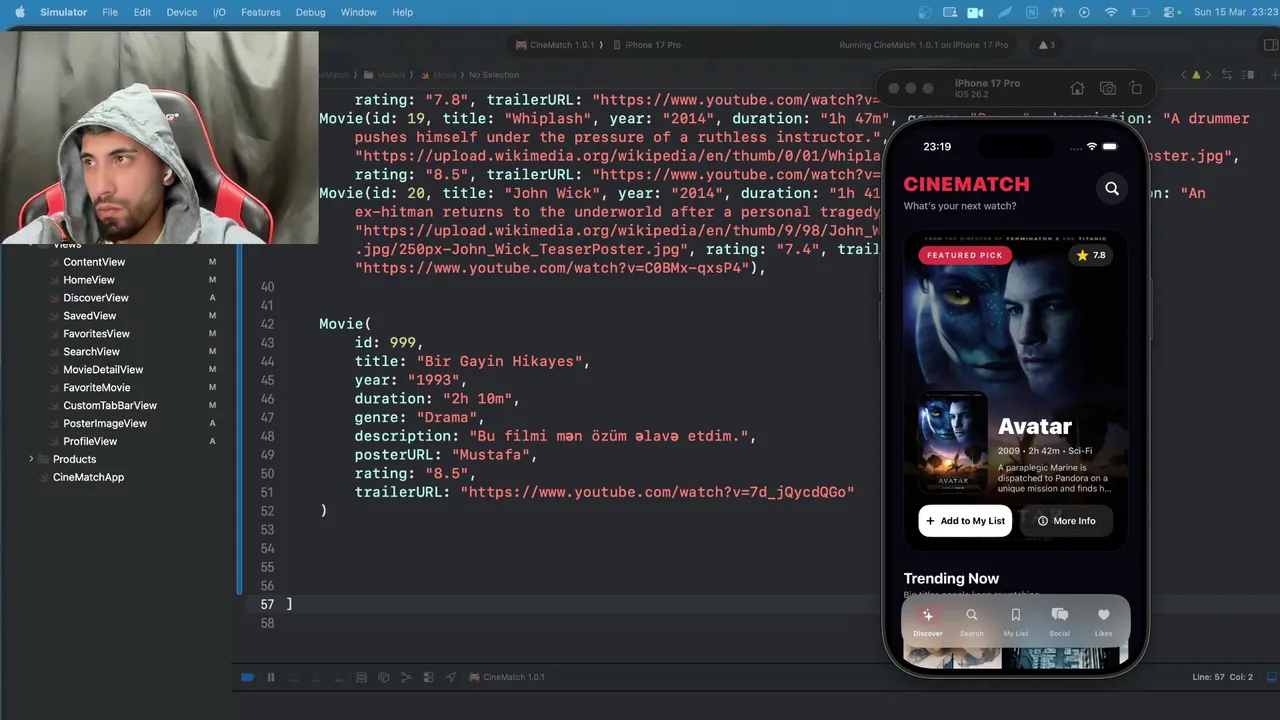Tap the Featured Pick badge

click(965, 255)
